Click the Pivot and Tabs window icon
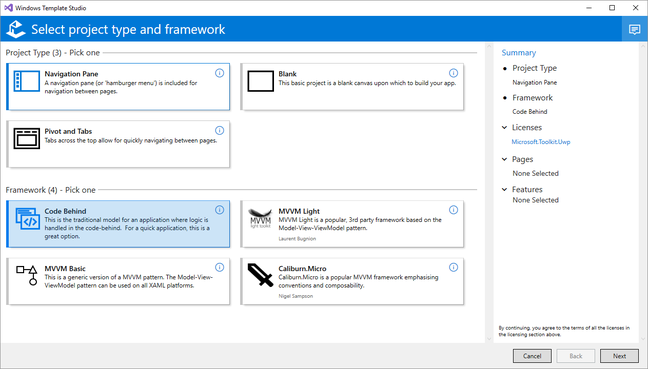 (x=27, y=138)
